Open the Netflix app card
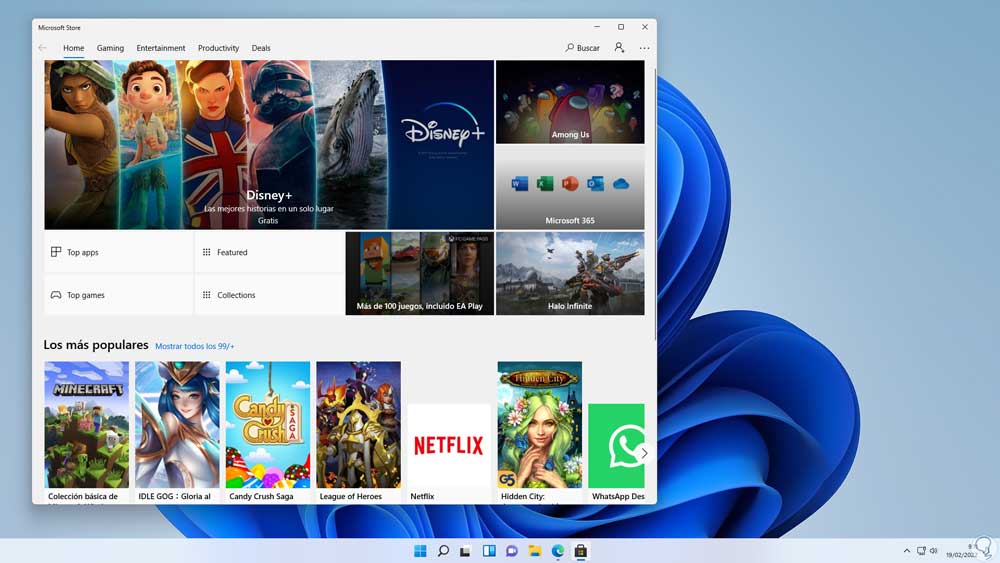Screen dimensions: 1000x563 click(449, 452)
